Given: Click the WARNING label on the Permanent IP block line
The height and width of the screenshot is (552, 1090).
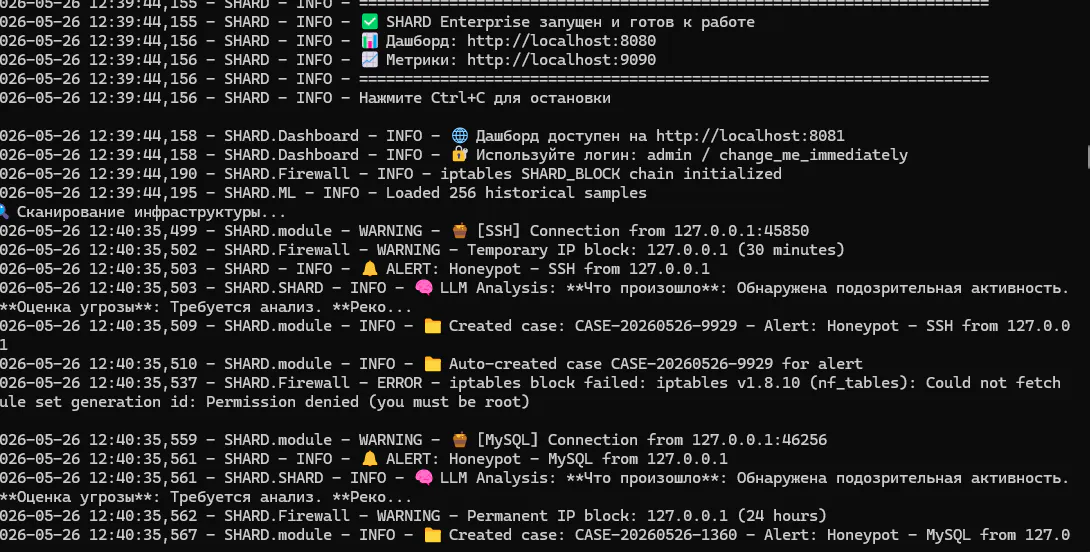Looking at the screenshot, I should pos(409,516).
